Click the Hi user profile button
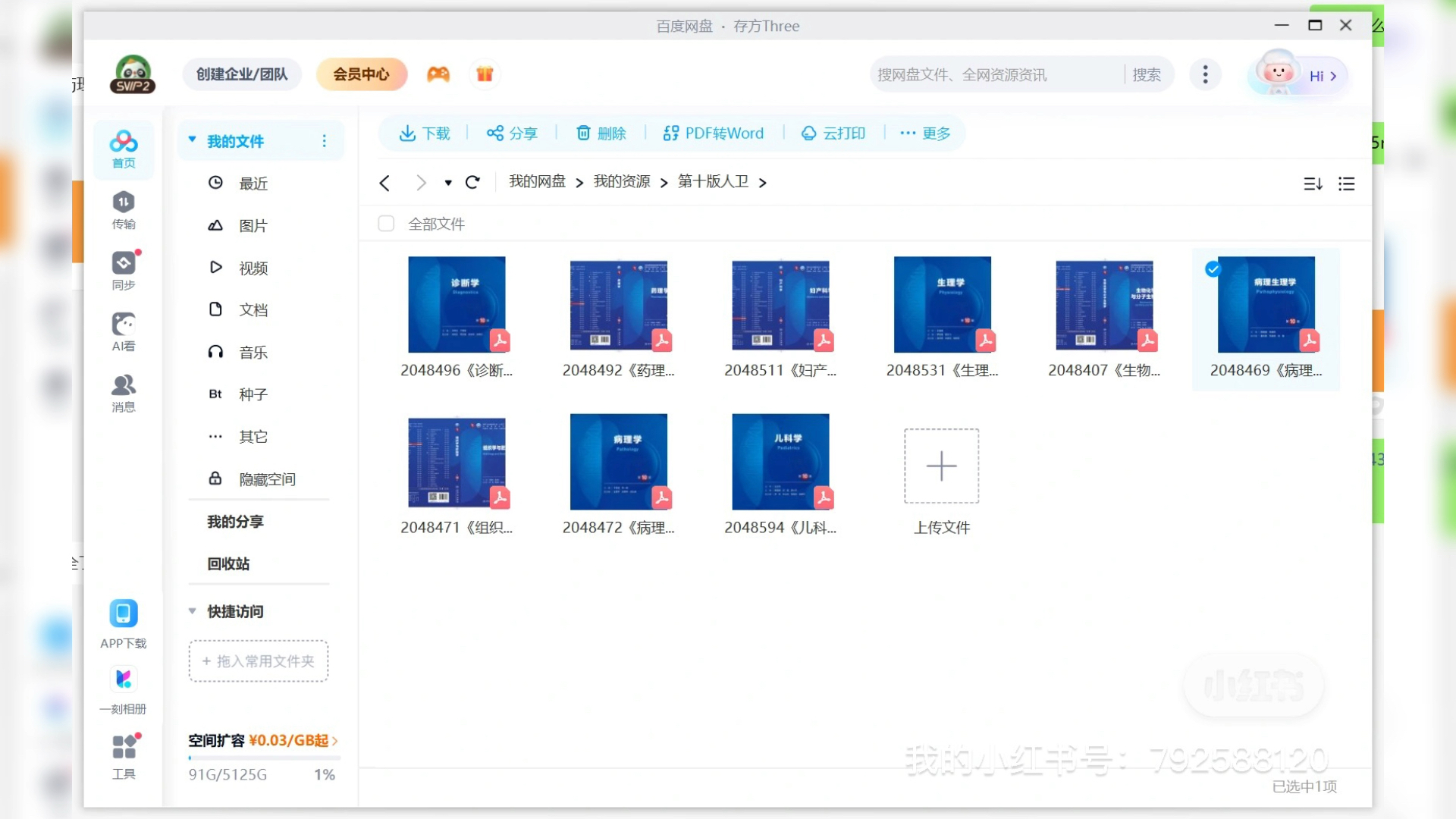The width and height of the screenshot is (1456, 819). click(1298, 75)
